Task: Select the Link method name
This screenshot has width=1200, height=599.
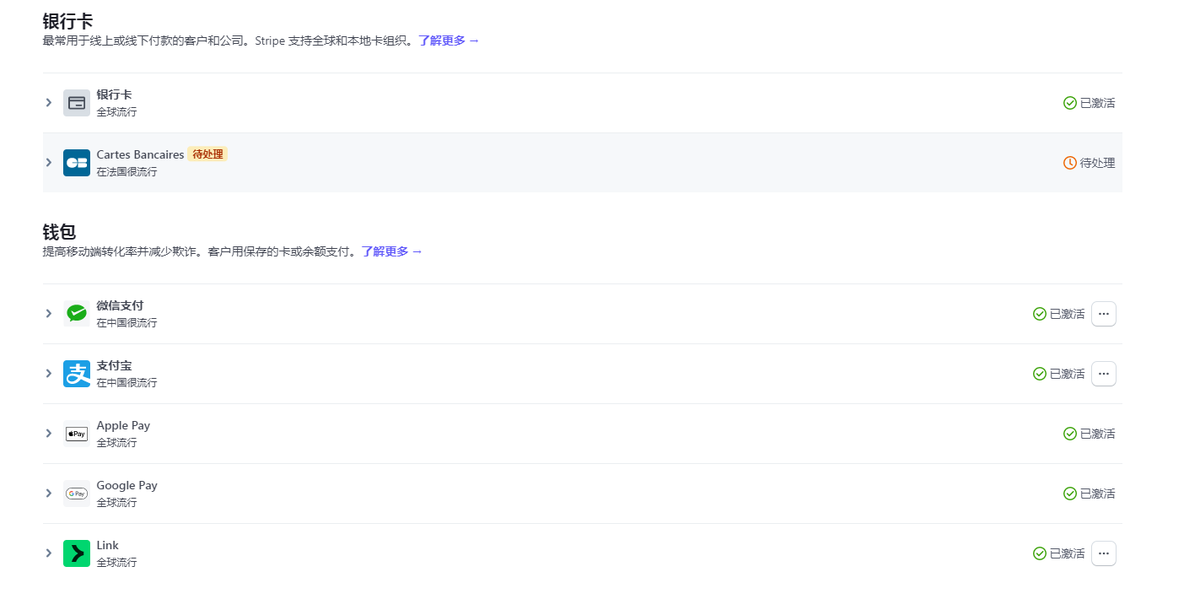Action: pos(107,546)
